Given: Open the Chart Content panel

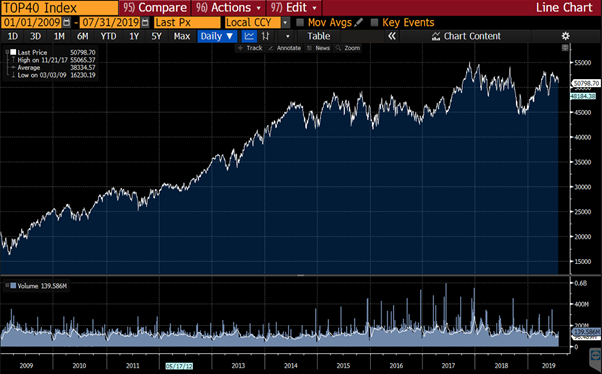Looking at the screenshot, I should point(466,36).
